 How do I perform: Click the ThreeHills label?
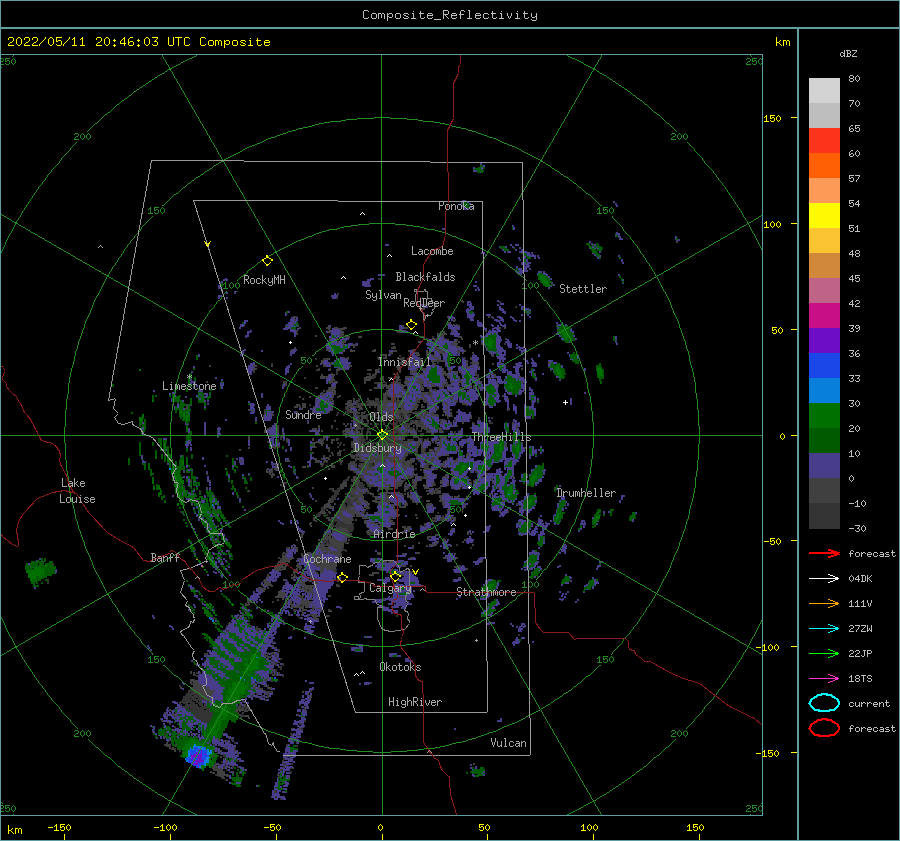click(x=502, y=437)
